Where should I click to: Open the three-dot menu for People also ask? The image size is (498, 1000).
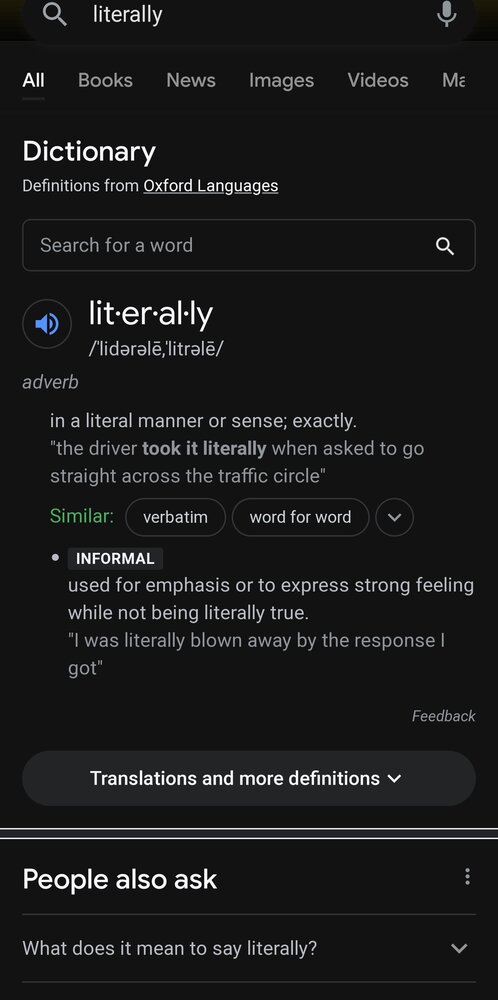click(467, 877)
